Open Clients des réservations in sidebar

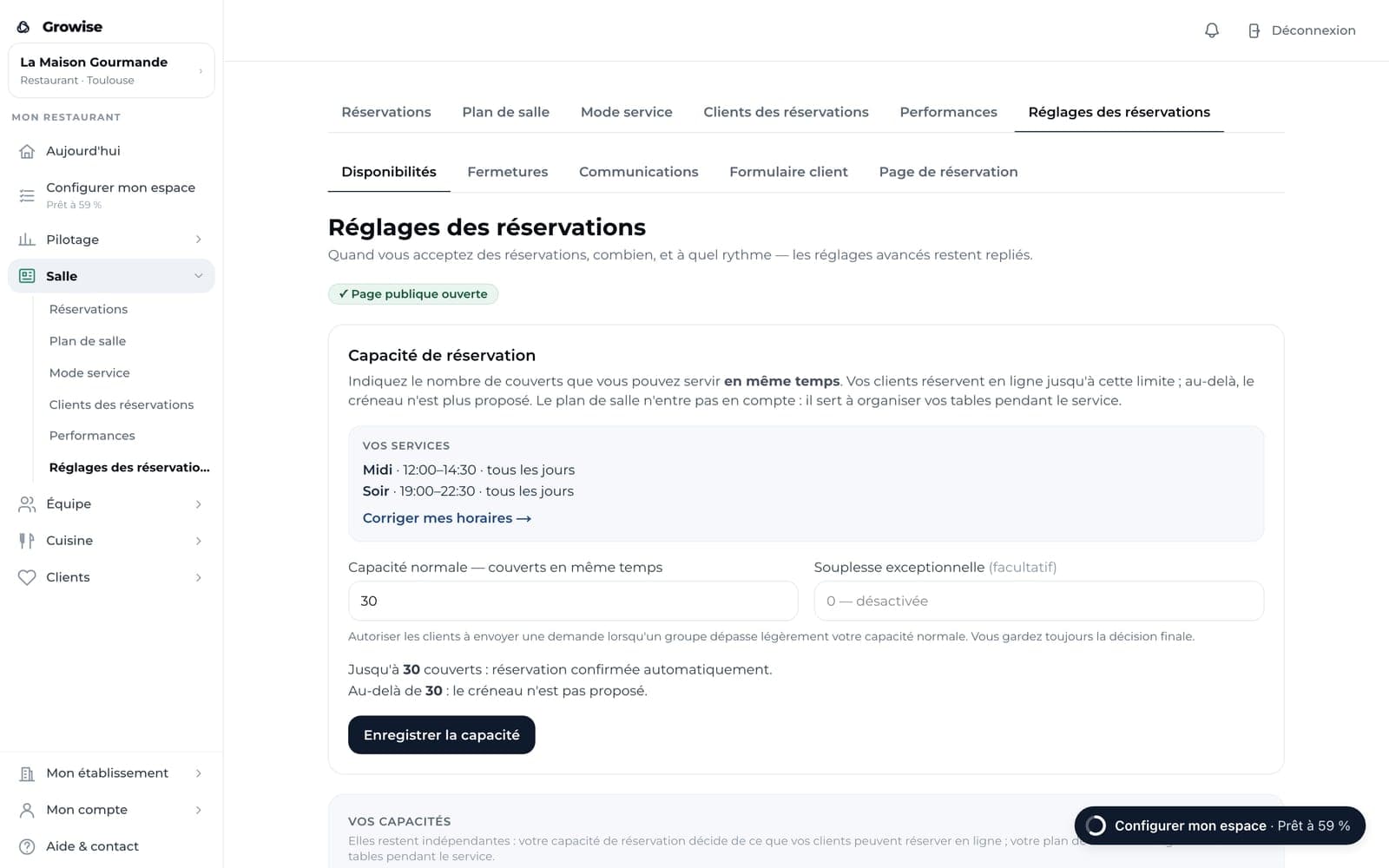[x=122, y=404]
